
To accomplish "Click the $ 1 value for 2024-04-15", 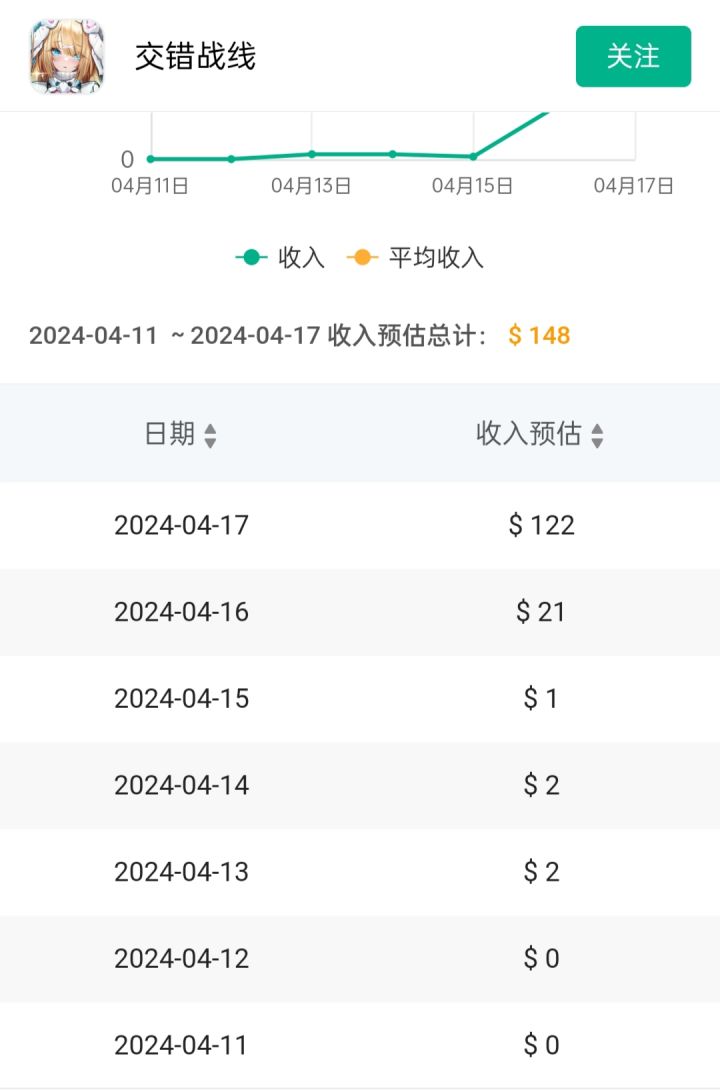I will click(541, 698).
